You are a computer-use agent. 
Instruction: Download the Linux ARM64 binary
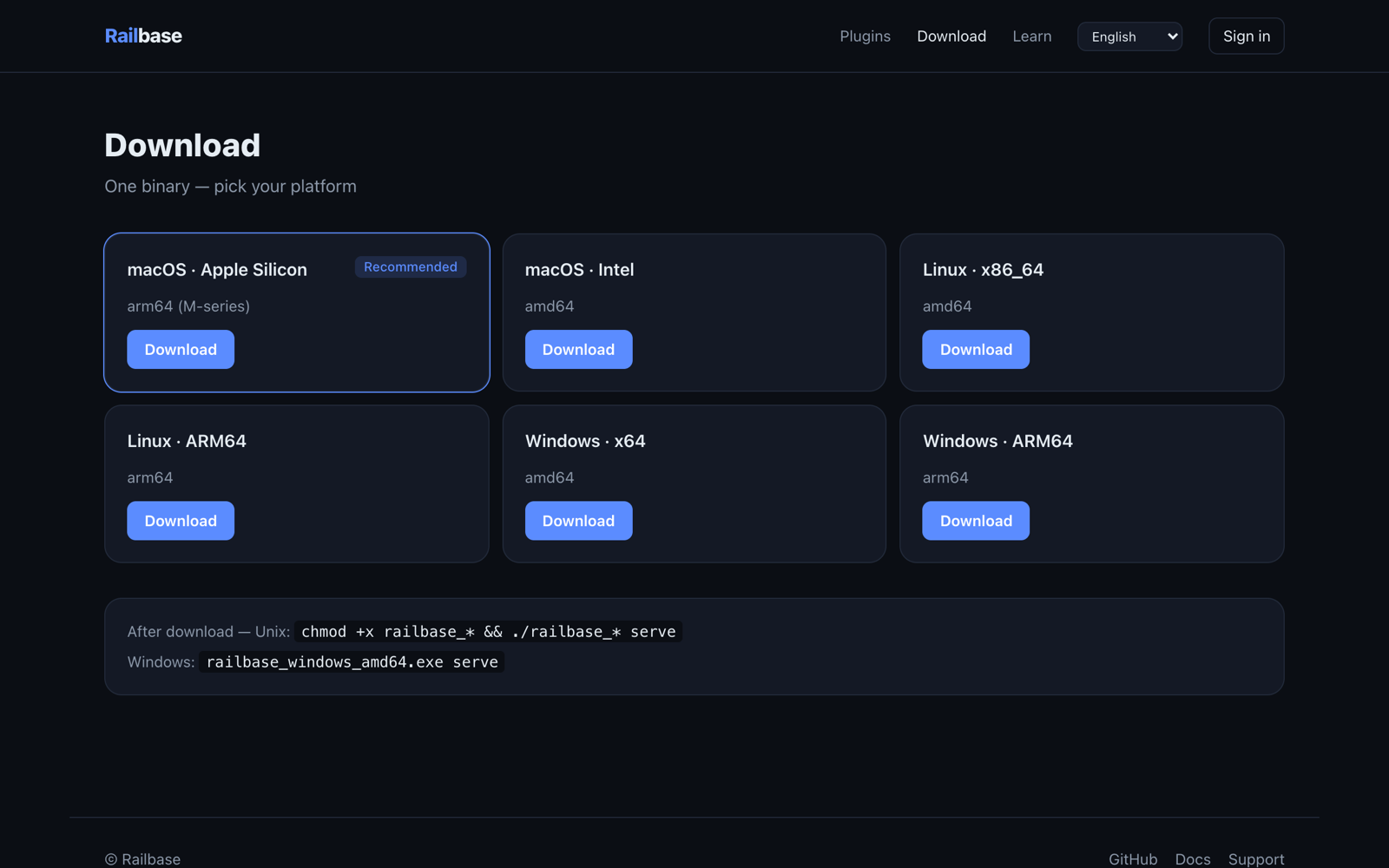(x=181, y=521)
